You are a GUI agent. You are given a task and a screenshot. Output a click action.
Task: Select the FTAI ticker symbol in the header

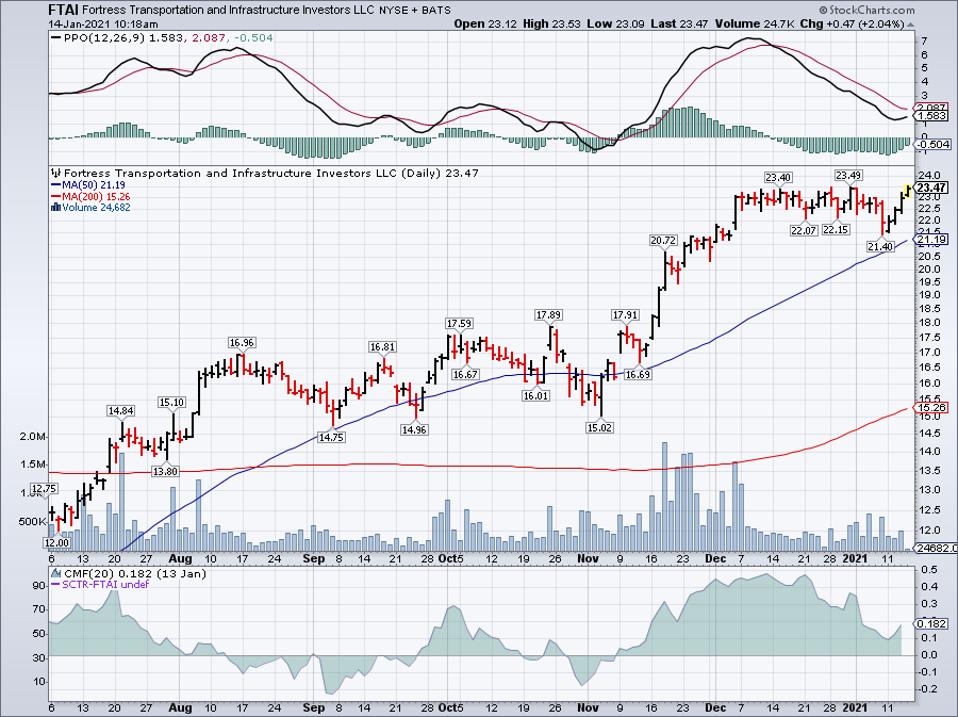[x=63, y=10]
